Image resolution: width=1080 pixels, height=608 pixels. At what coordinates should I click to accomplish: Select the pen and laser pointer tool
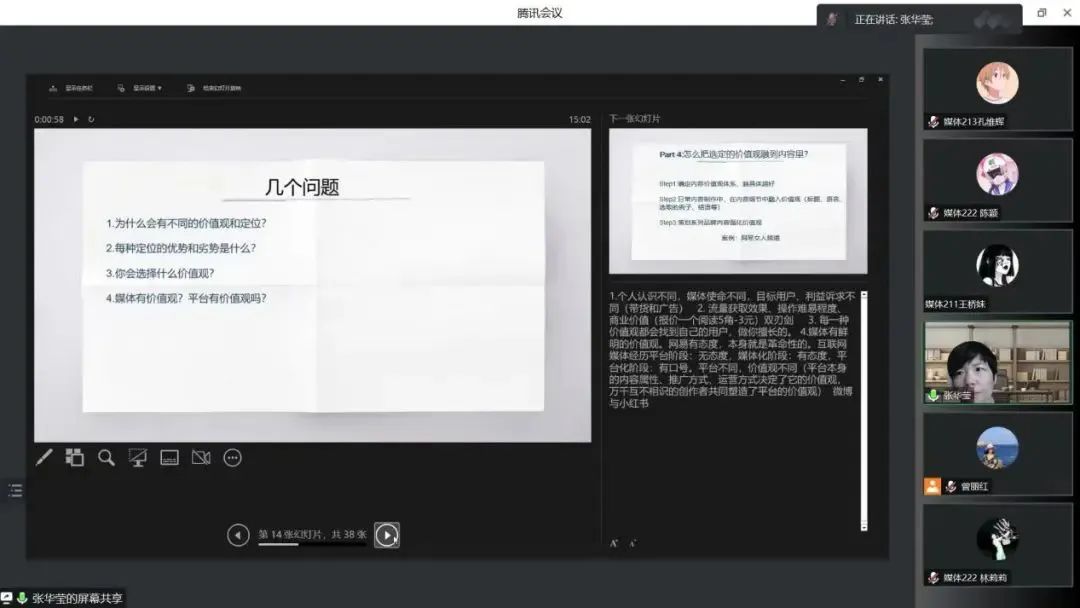pyautogui.click(x=44, y=458)
